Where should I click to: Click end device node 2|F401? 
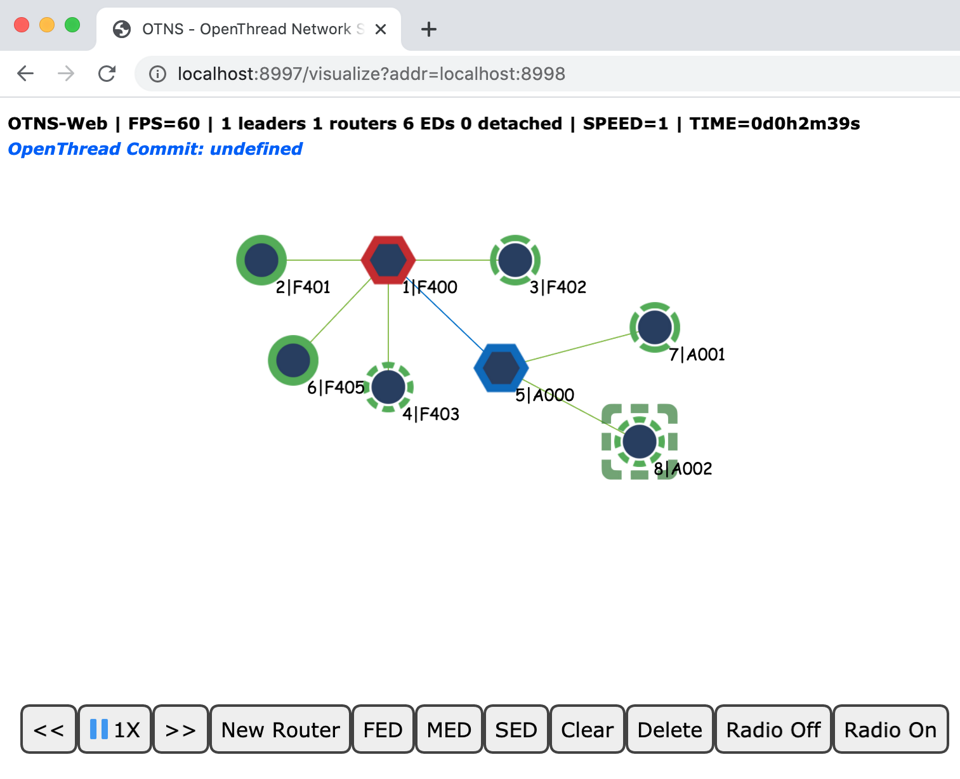click(x=261, y=258)
